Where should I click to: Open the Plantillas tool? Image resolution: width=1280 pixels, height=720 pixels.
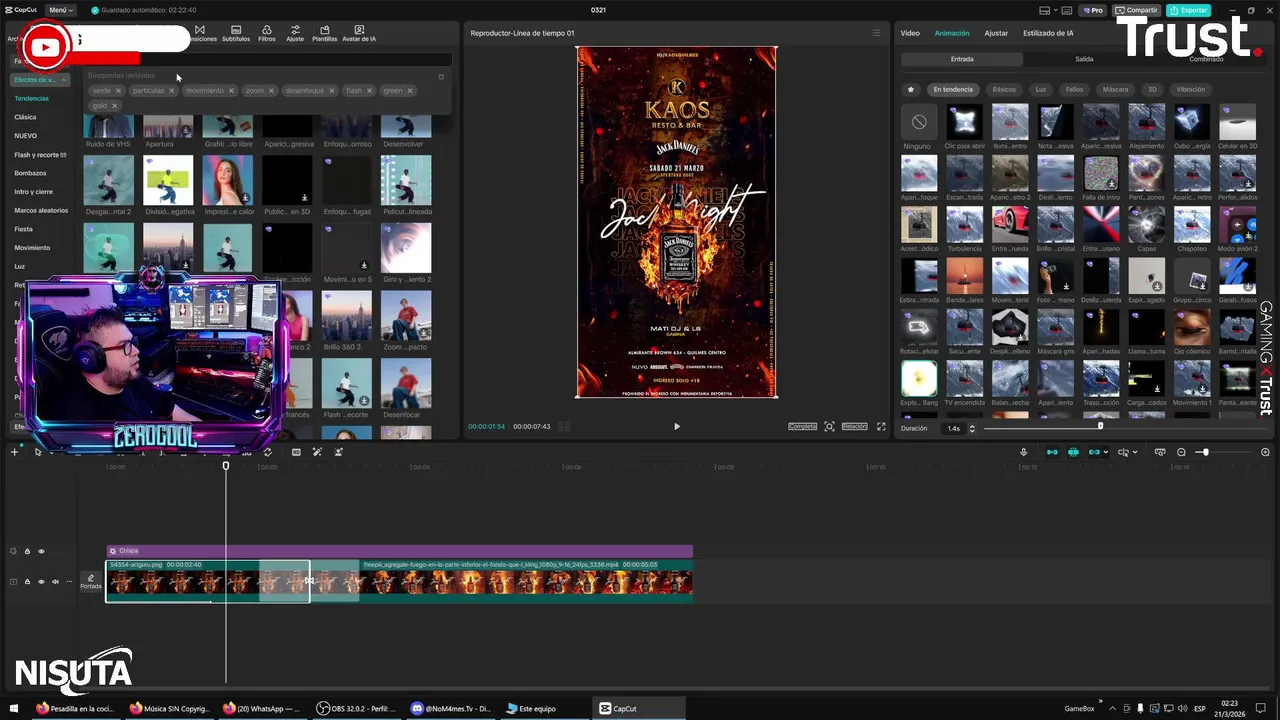point(325,33)
